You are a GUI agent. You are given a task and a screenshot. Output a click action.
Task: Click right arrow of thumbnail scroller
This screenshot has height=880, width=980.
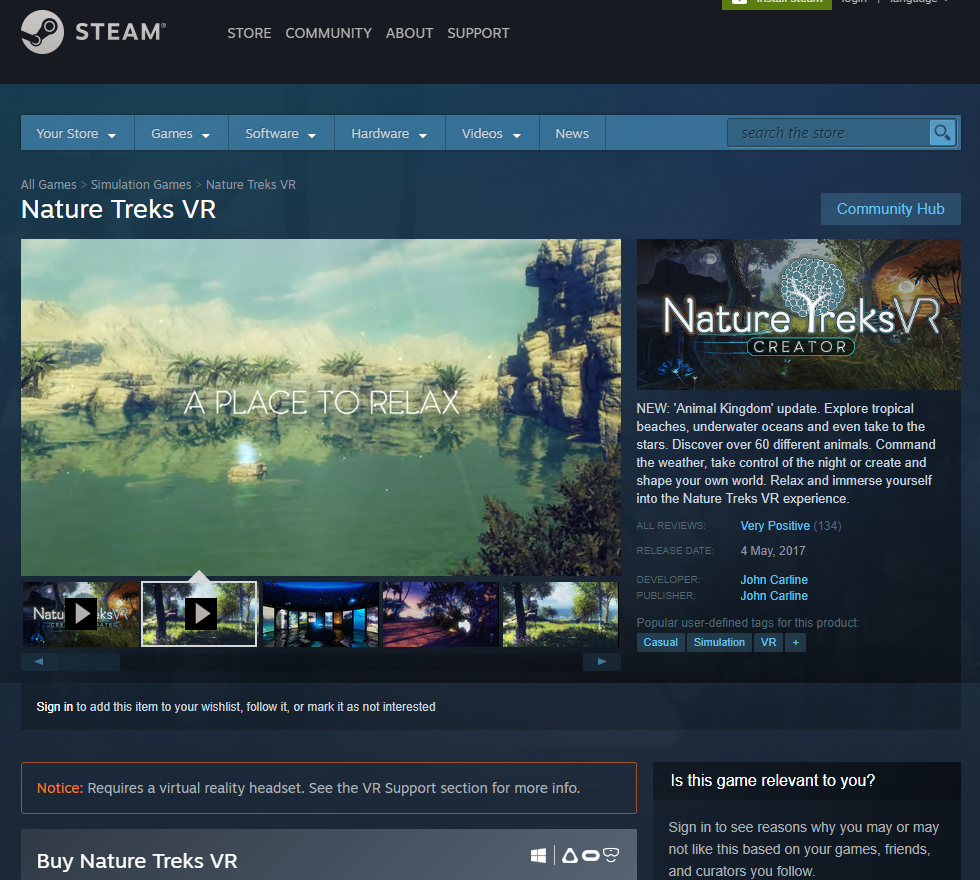[x=602, y=661]
